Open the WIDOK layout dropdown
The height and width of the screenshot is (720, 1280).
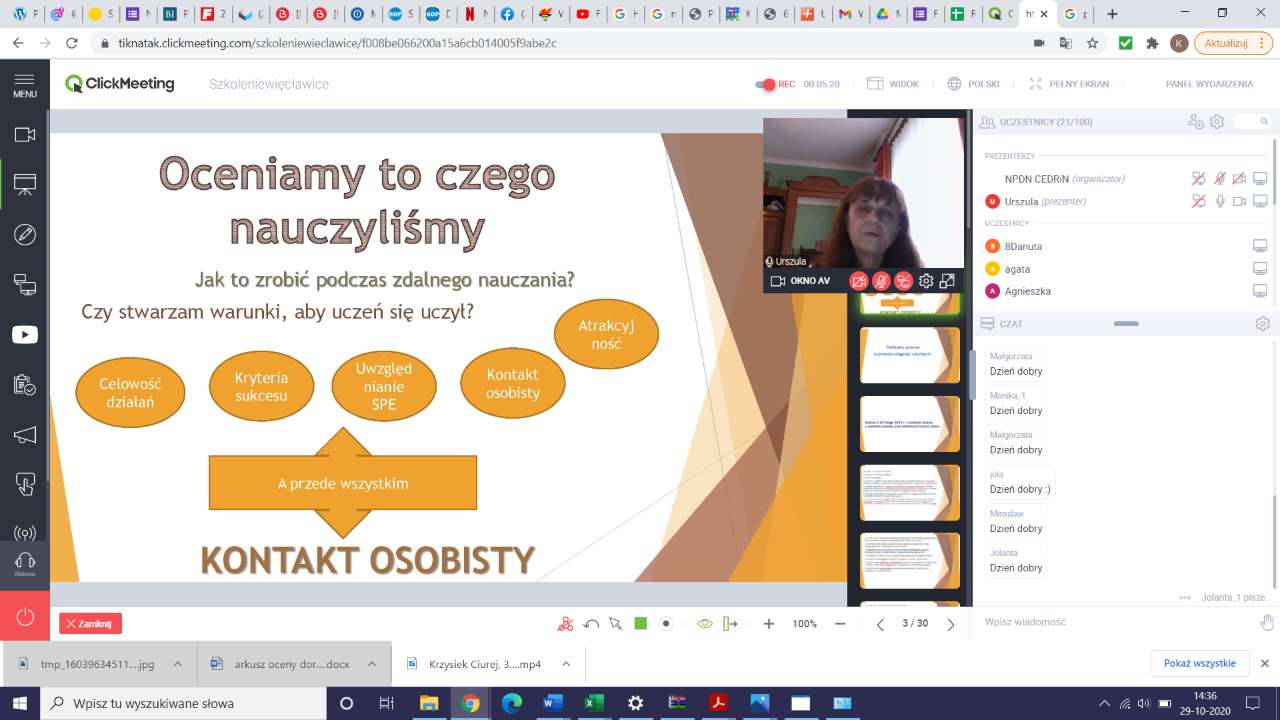[893, 85]
